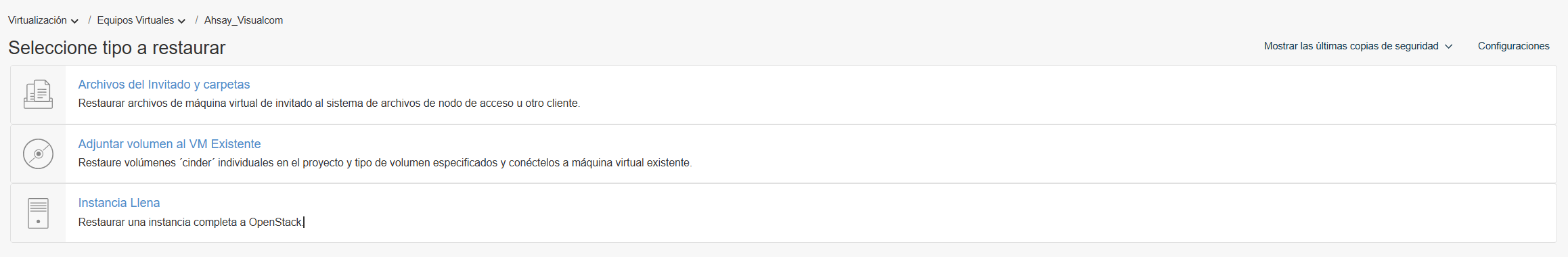Click the disc volume icon

(x=38, y=154)
